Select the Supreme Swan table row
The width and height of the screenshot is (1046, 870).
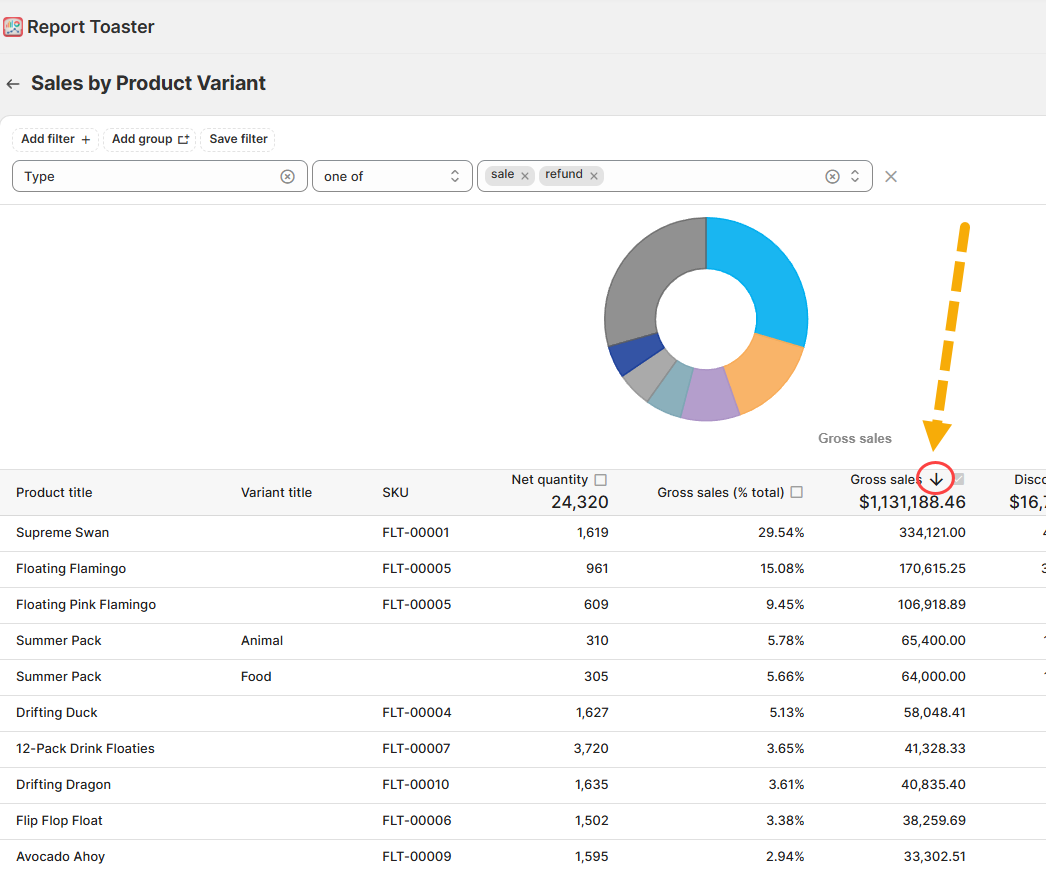300,533
